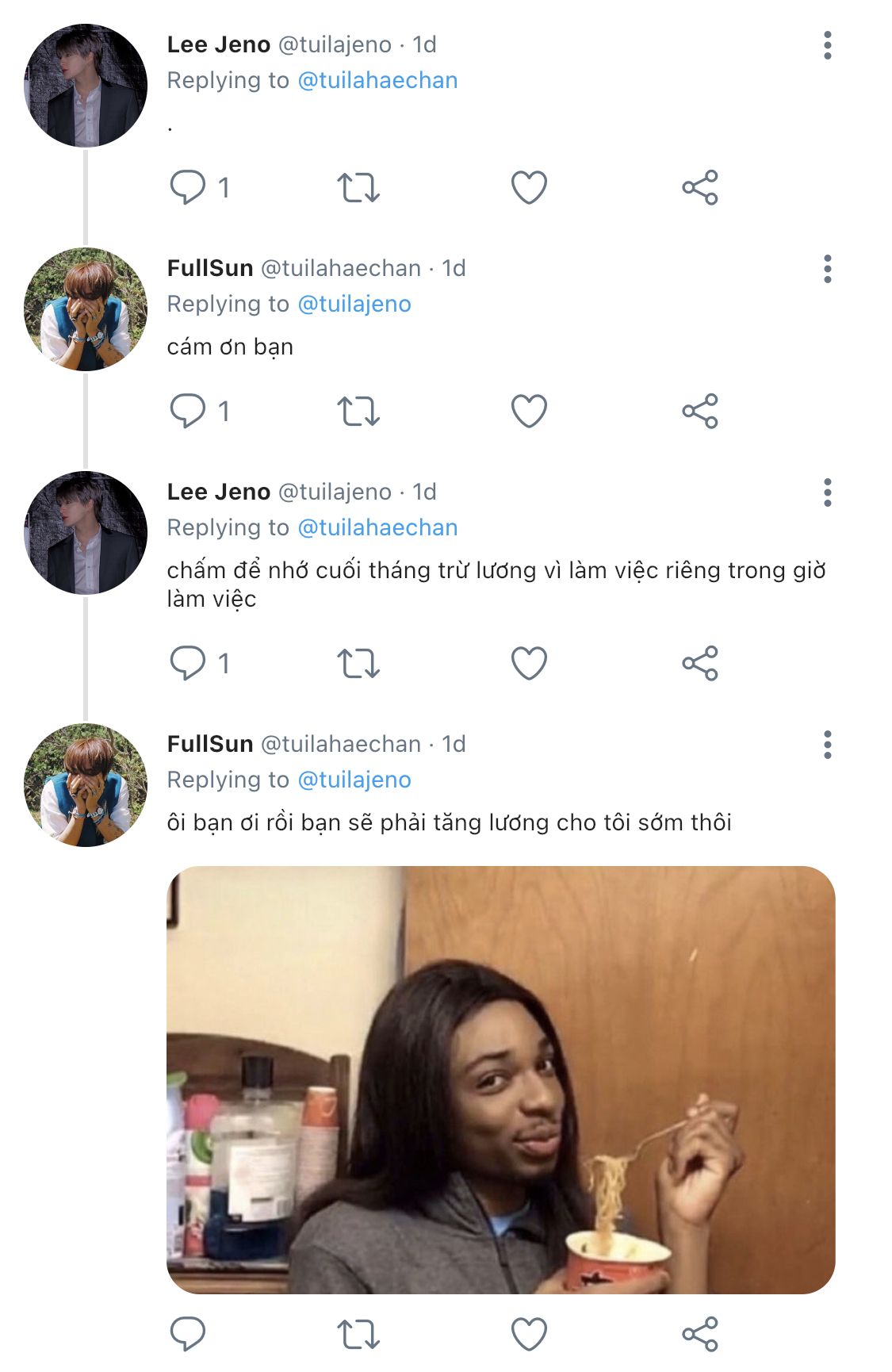Share FullSun's noodle meme tweet
This screenshot has height=1372, width=892.
click(x=699, y=1334)
